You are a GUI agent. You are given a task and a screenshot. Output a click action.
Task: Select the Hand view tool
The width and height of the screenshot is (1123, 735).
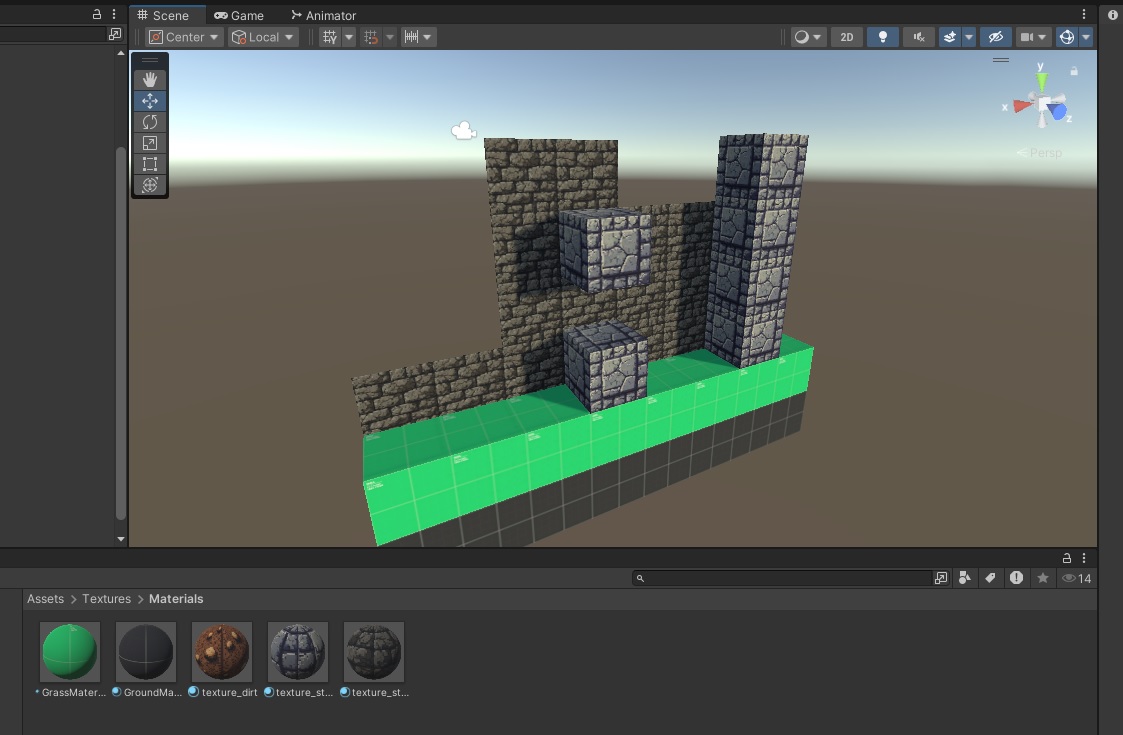click(x=150, y=80)
